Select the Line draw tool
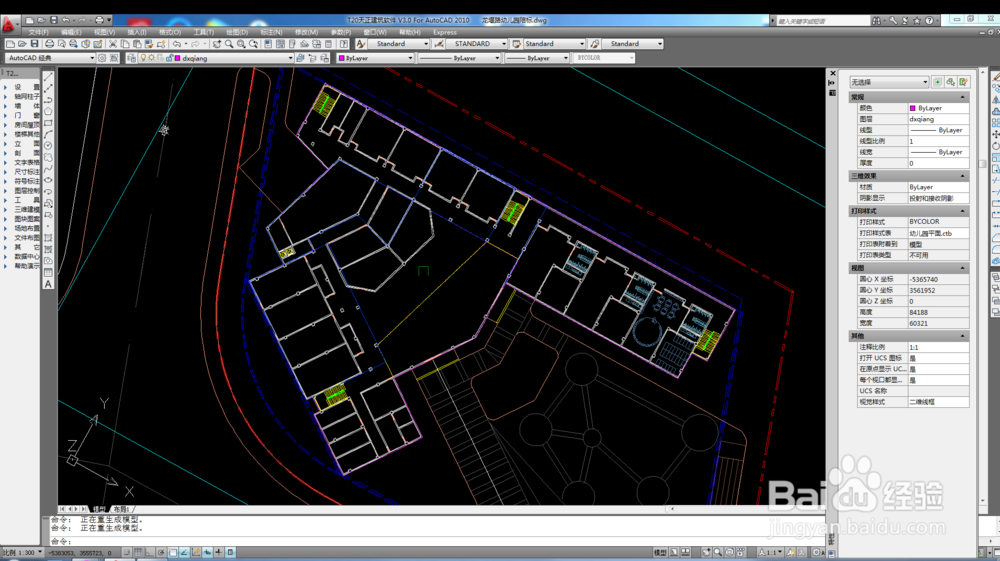This screenshot has width=1000, height=561. 48,76
